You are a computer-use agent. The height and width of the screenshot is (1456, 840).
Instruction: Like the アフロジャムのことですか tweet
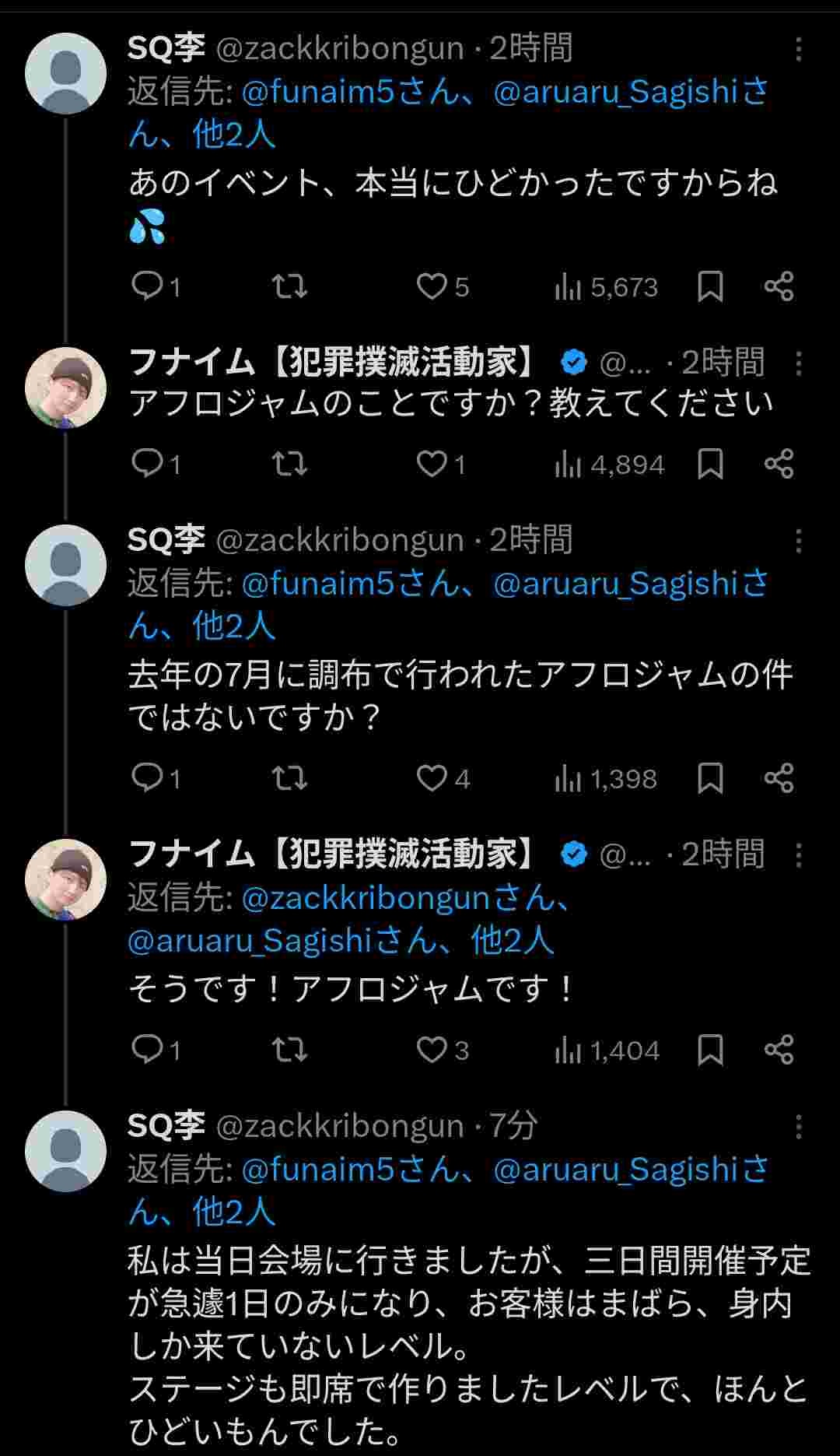tap(432, 464)
